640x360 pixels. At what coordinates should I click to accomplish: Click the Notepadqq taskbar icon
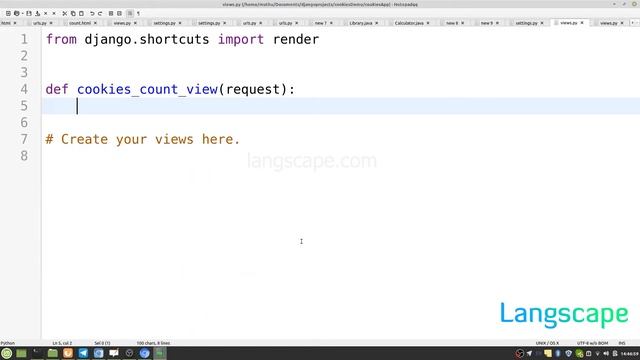click(160, 353)
